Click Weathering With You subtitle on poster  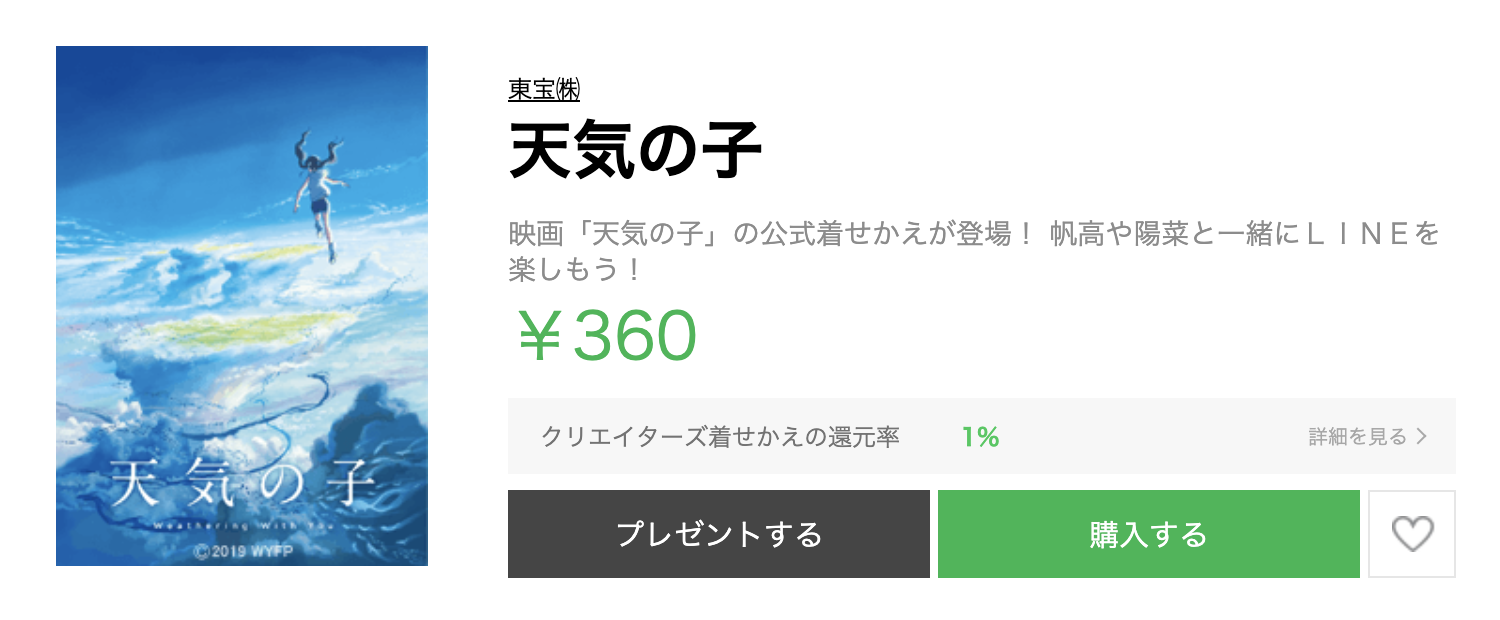(242, 523)
